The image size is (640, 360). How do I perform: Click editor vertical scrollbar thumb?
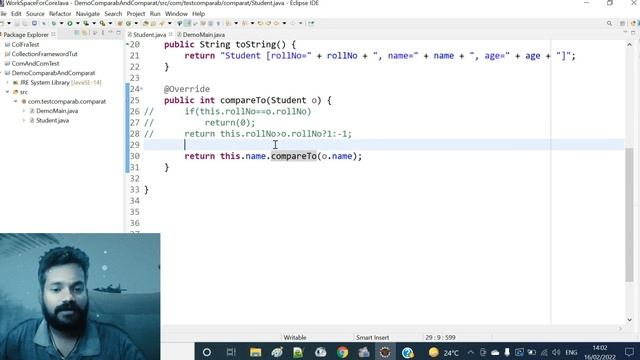pos(629,215)
